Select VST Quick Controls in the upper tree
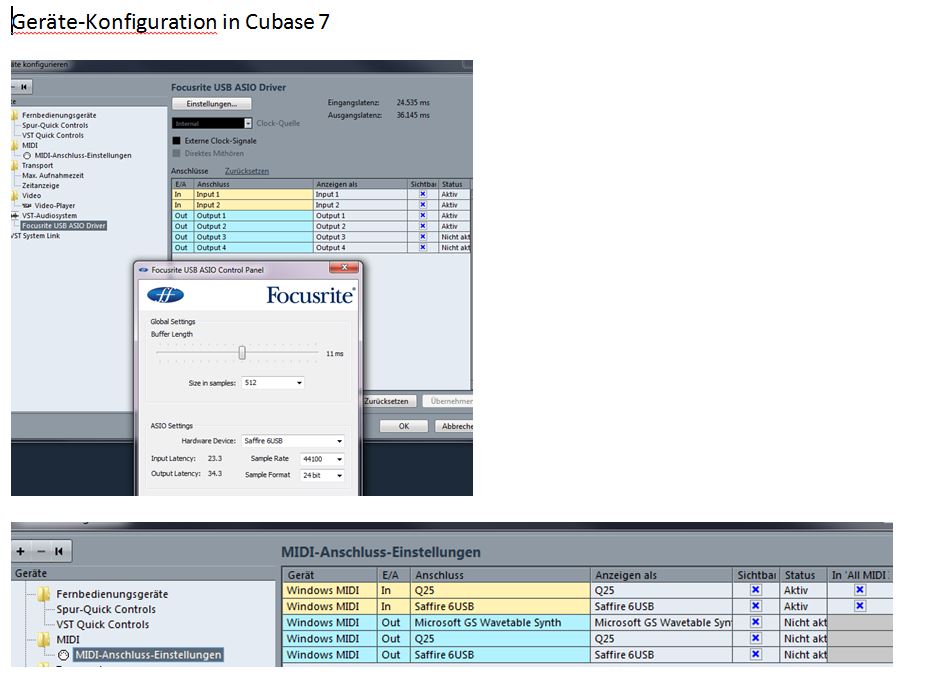This screenshot has height=679, width=949. (x=53, y=136)
